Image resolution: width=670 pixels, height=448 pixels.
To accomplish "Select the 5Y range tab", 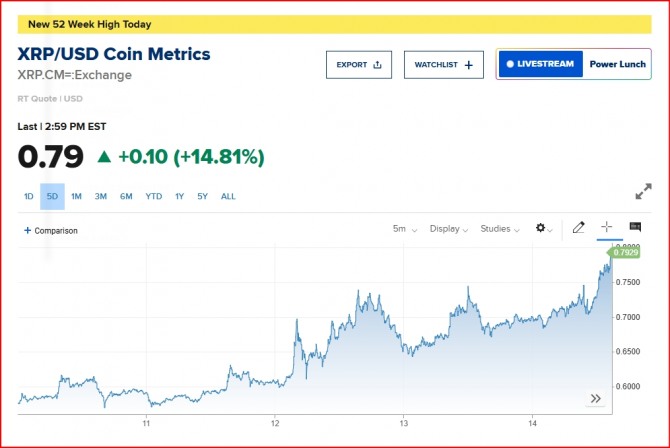I will 202,196.
